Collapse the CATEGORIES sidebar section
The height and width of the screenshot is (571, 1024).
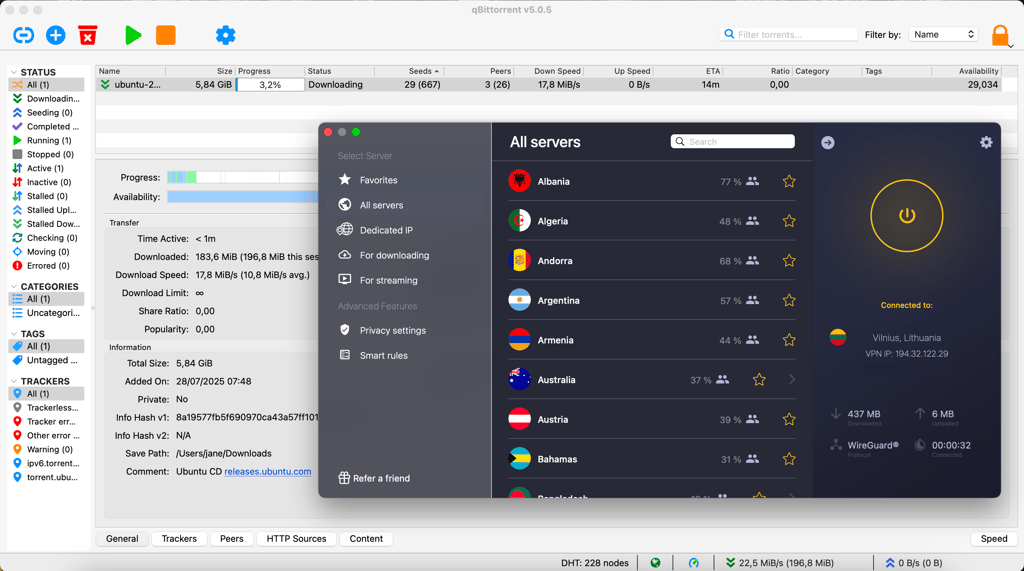pyautogui.click(x=14, y=287)
